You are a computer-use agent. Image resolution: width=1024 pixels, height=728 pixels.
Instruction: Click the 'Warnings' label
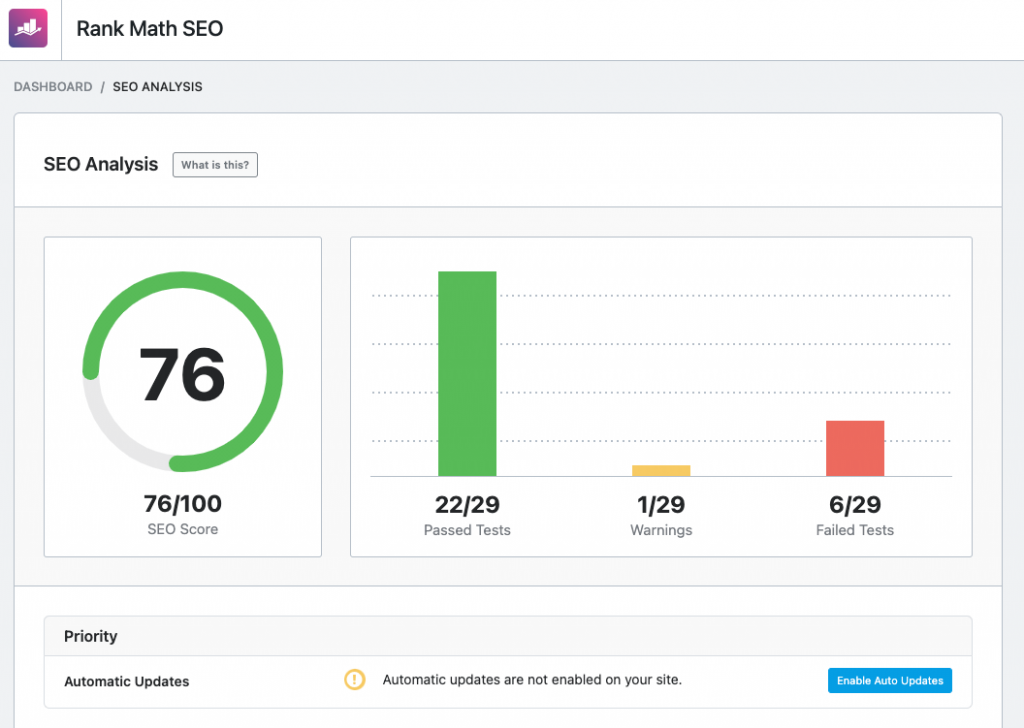click(661, 530)
